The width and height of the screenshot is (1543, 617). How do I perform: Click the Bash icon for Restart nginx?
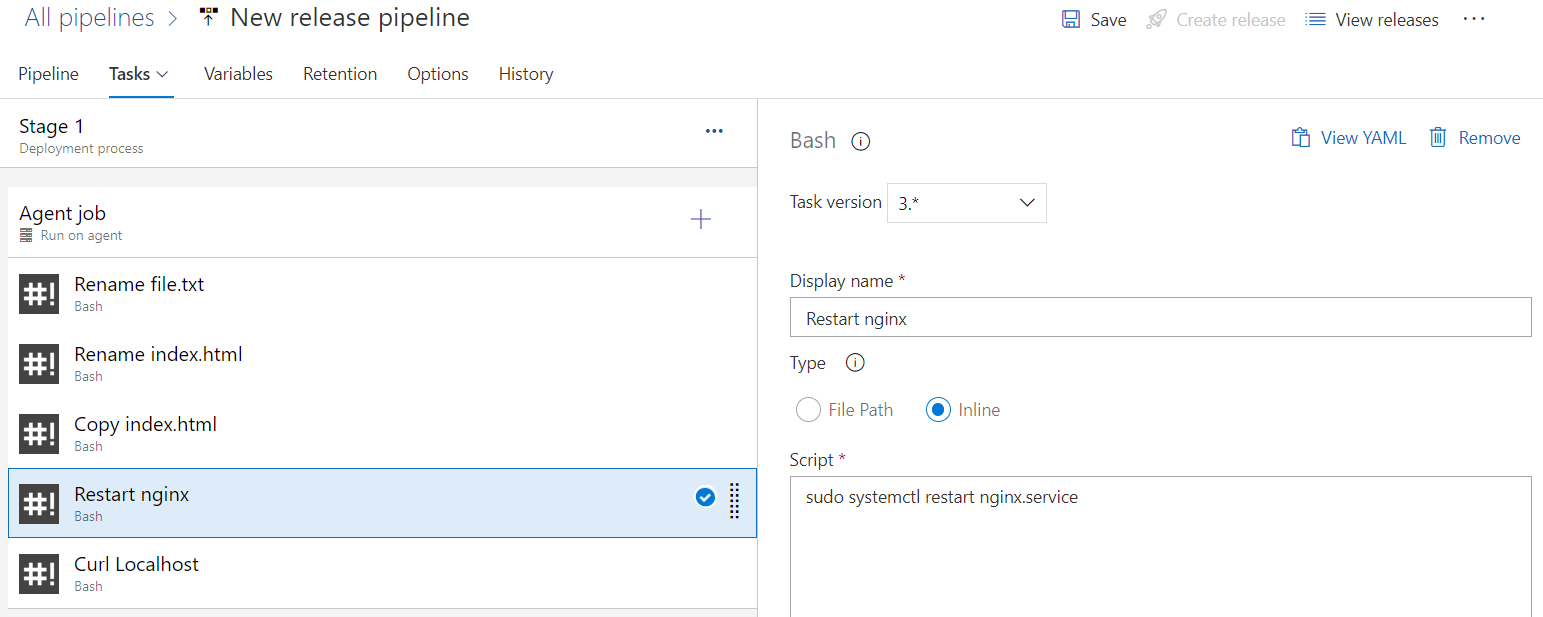39,504
